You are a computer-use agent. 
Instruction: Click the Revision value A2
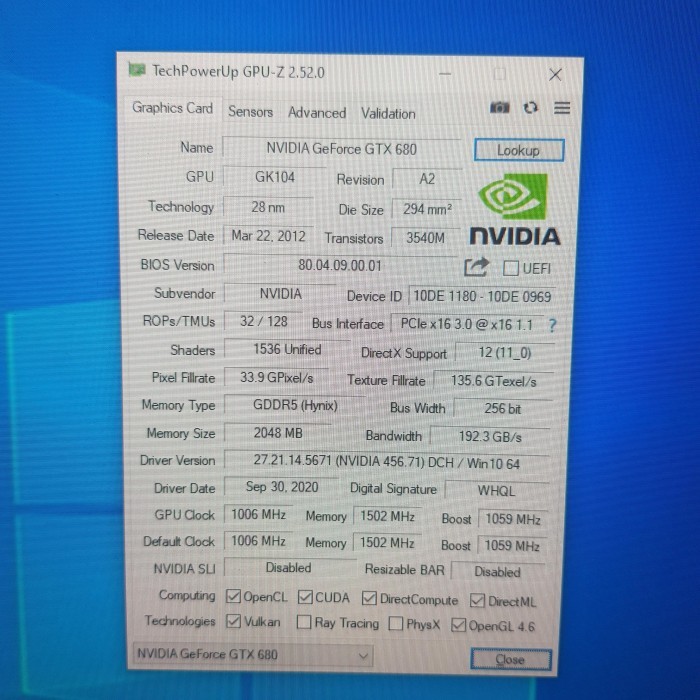click(x=427, y=179)
